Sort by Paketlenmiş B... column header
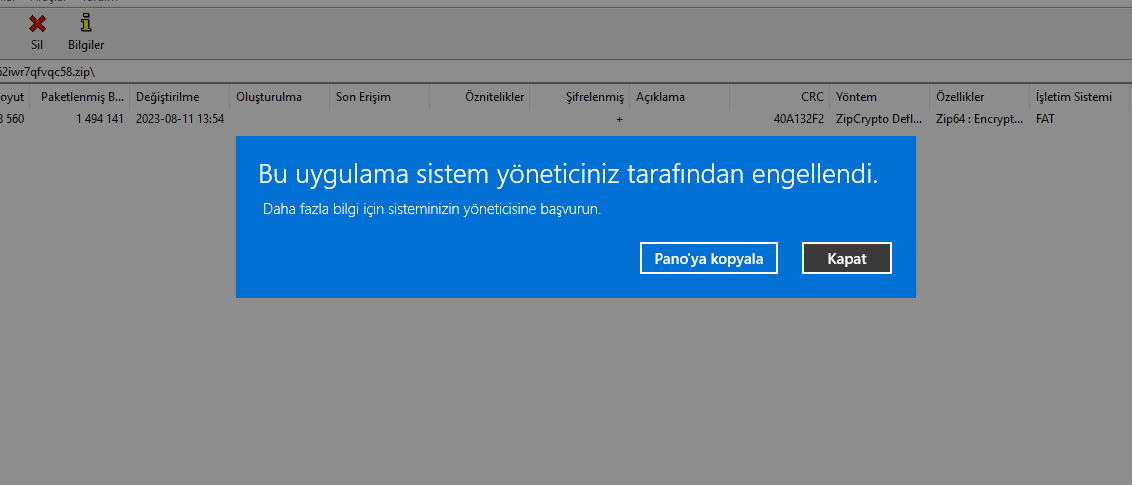This screenshot has height=485, width=1132. (80, 97)
